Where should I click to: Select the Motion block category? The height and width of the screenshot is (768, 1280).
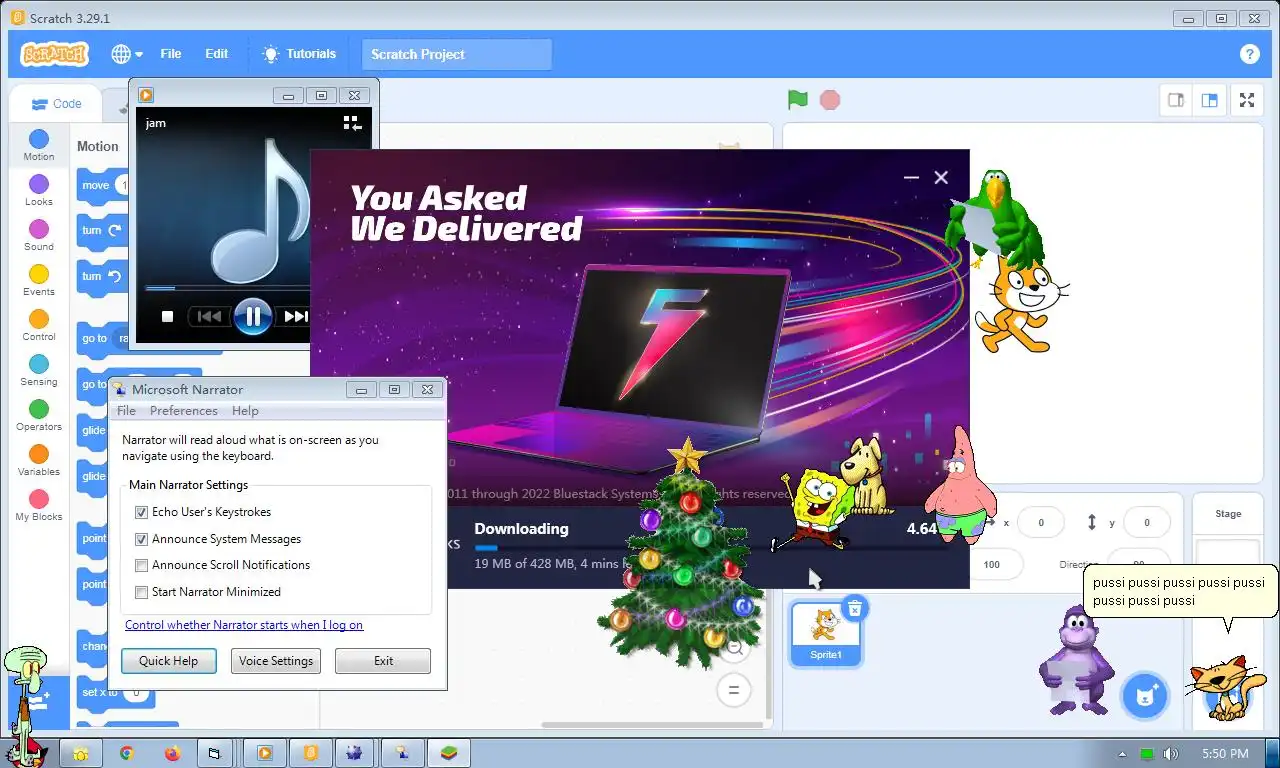tap(39, 146)
